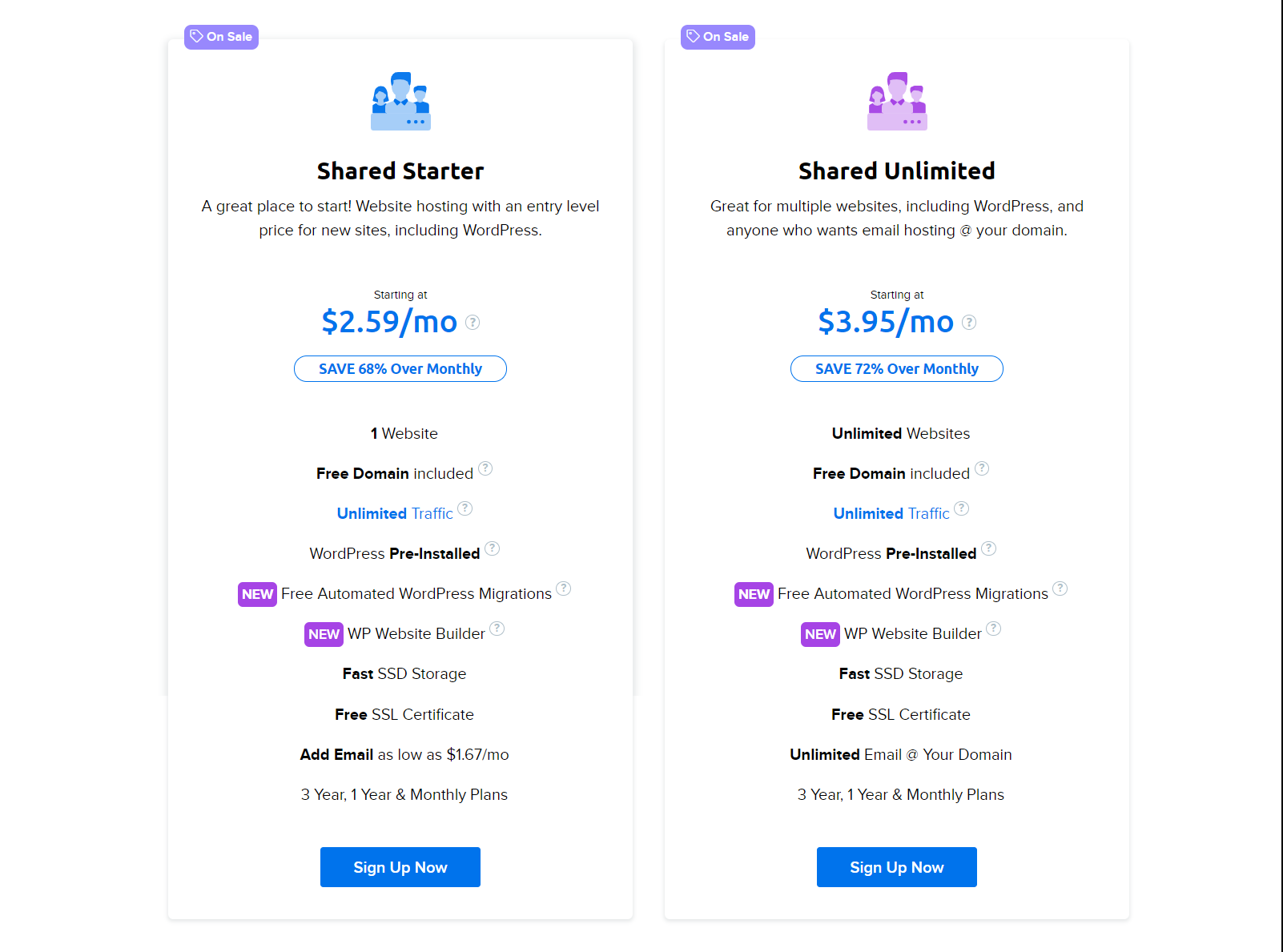Viewport: 1283px width, 952px height.
Task: Open Unlimited Traffic link in Shared Starter
Action: click(x=395, y=513)
